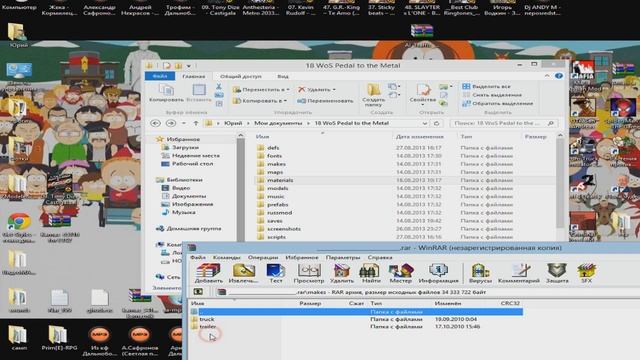Open Google Chrome desktop shortcut
Image resolution: width=640 pixels, height=360 pixels.
pyautogui.click(x=18, y=228)
